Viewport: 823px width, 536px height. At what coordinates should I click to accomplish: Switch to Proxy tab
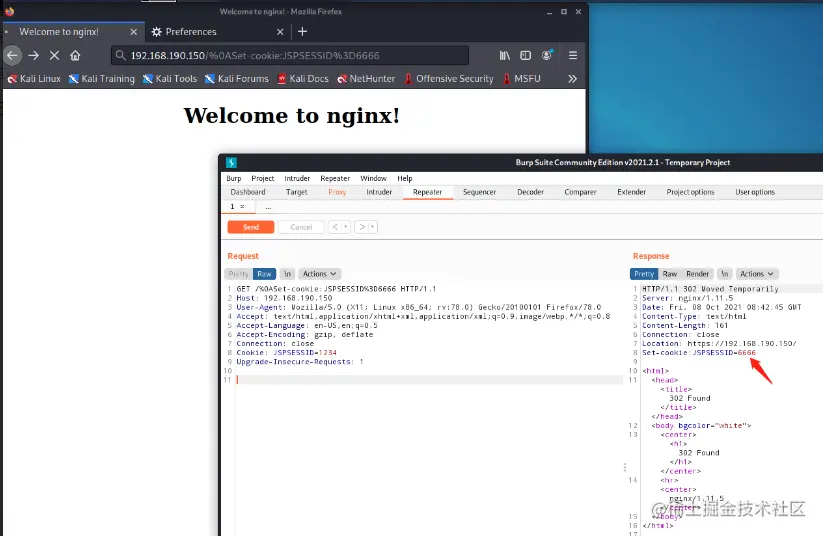[x=337, y=192]
